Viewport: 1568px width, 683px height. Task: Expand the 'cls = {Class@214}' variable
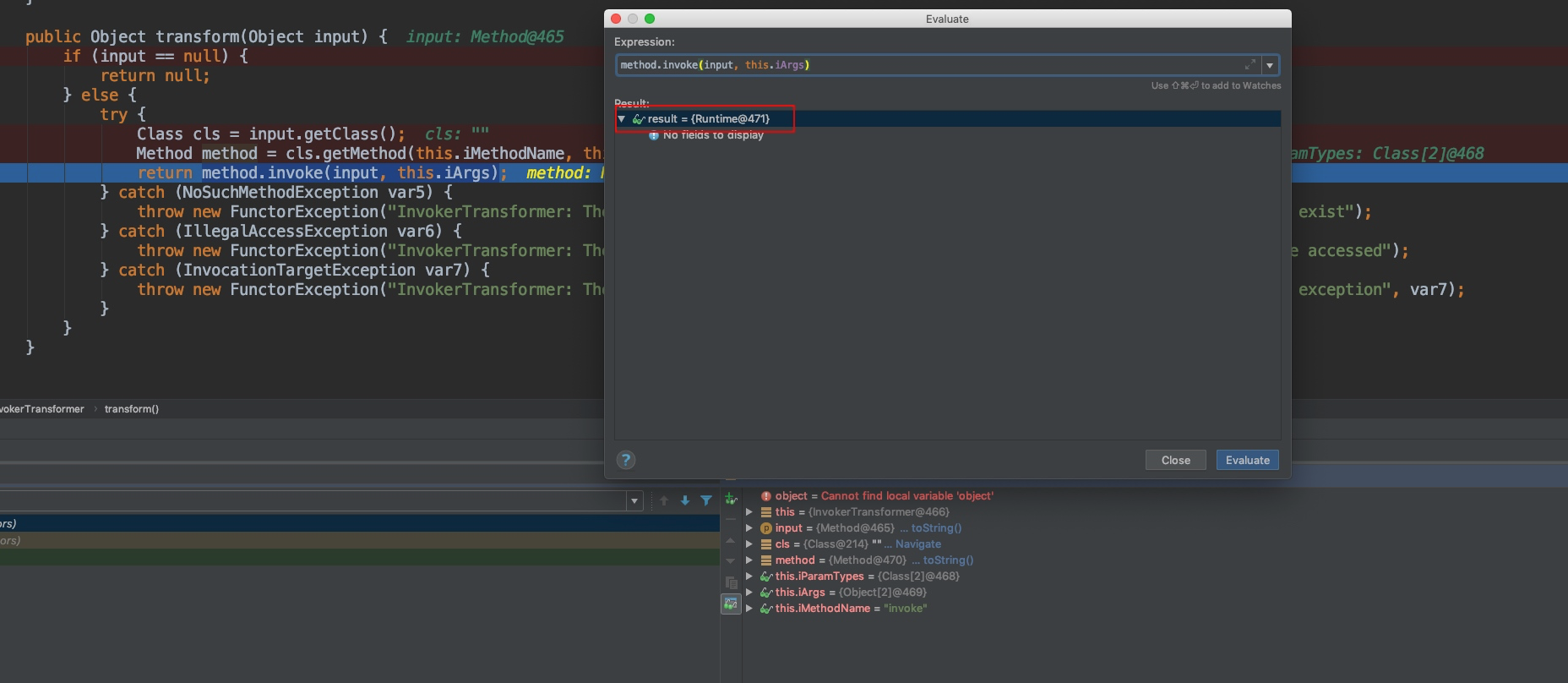749,544
